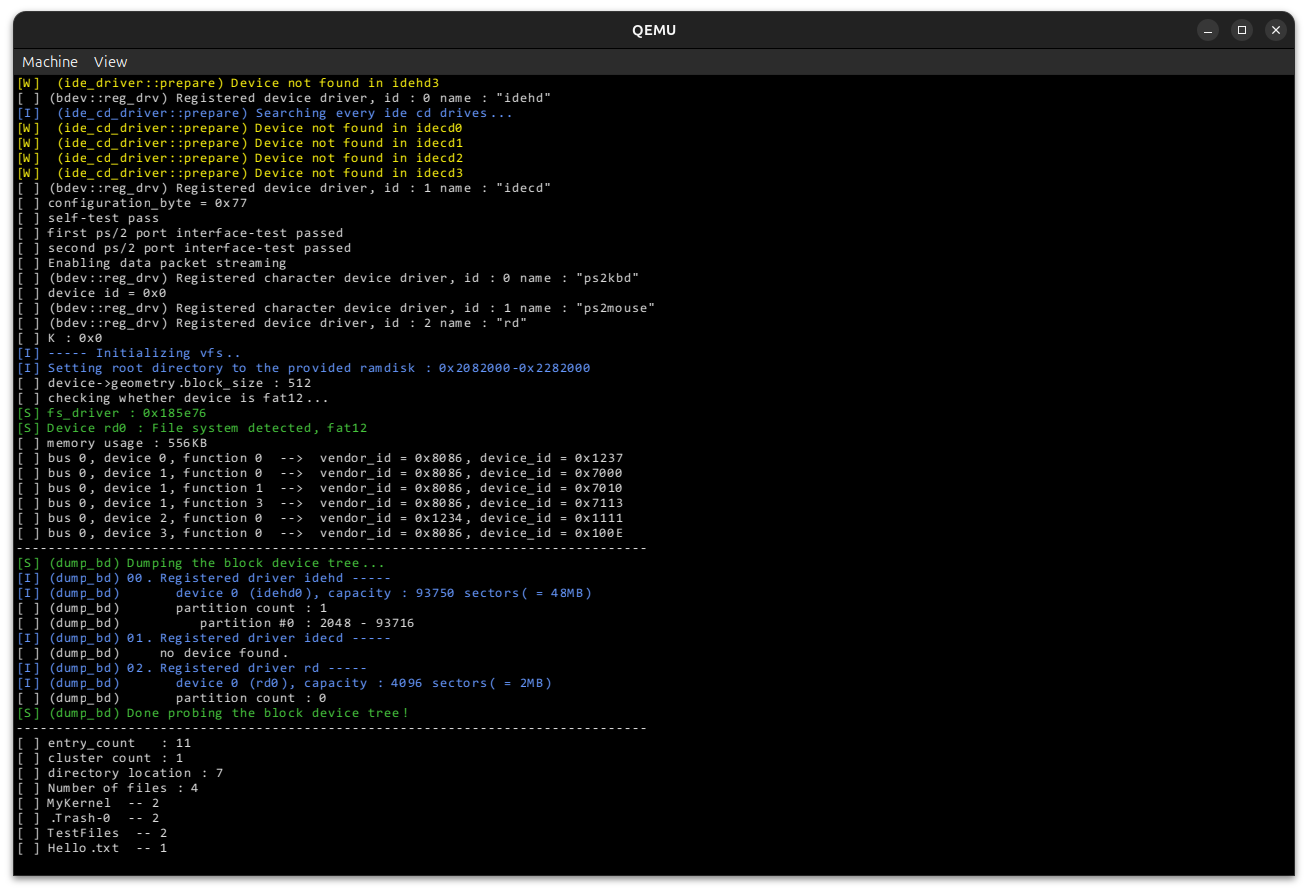Open the View menu
This screenshot has height=892, width=1308.
tap(111, 62)
